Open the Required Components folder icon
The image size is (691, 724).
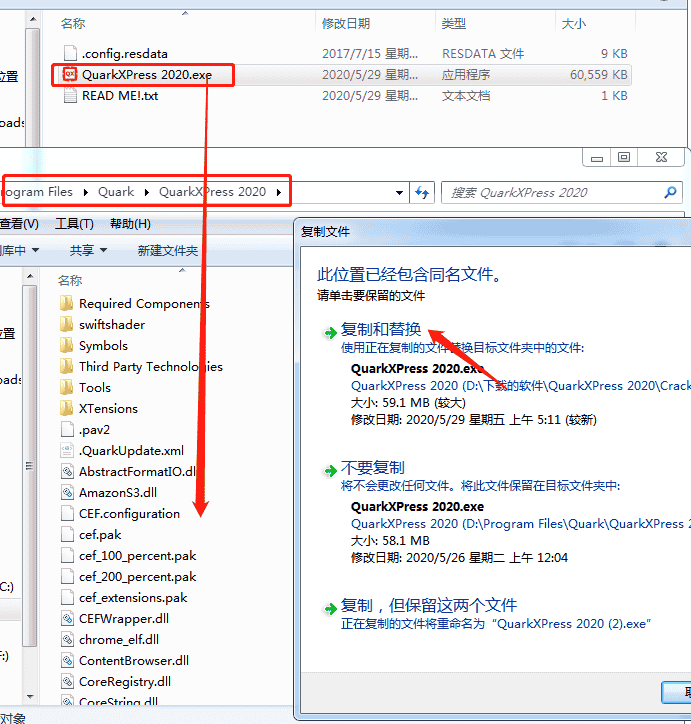[67, 303]
